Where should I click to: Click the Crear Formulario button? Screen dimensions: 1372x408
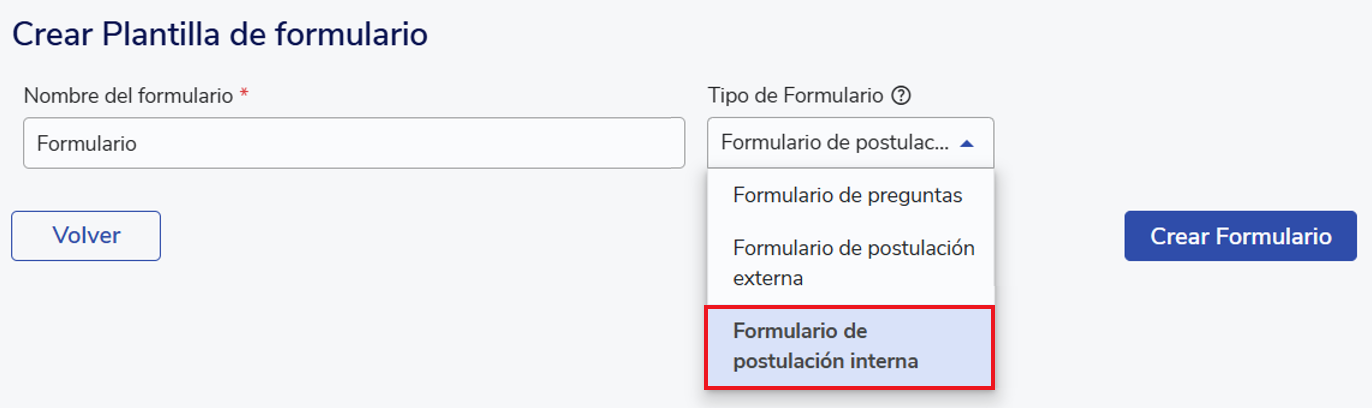click(1240, 236)
